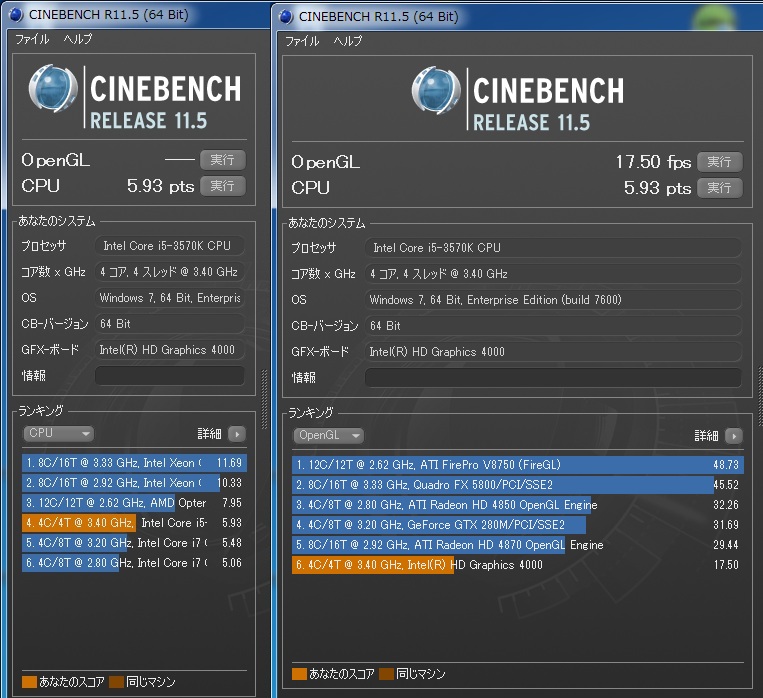Open ファイル menu in the left window

33,39
